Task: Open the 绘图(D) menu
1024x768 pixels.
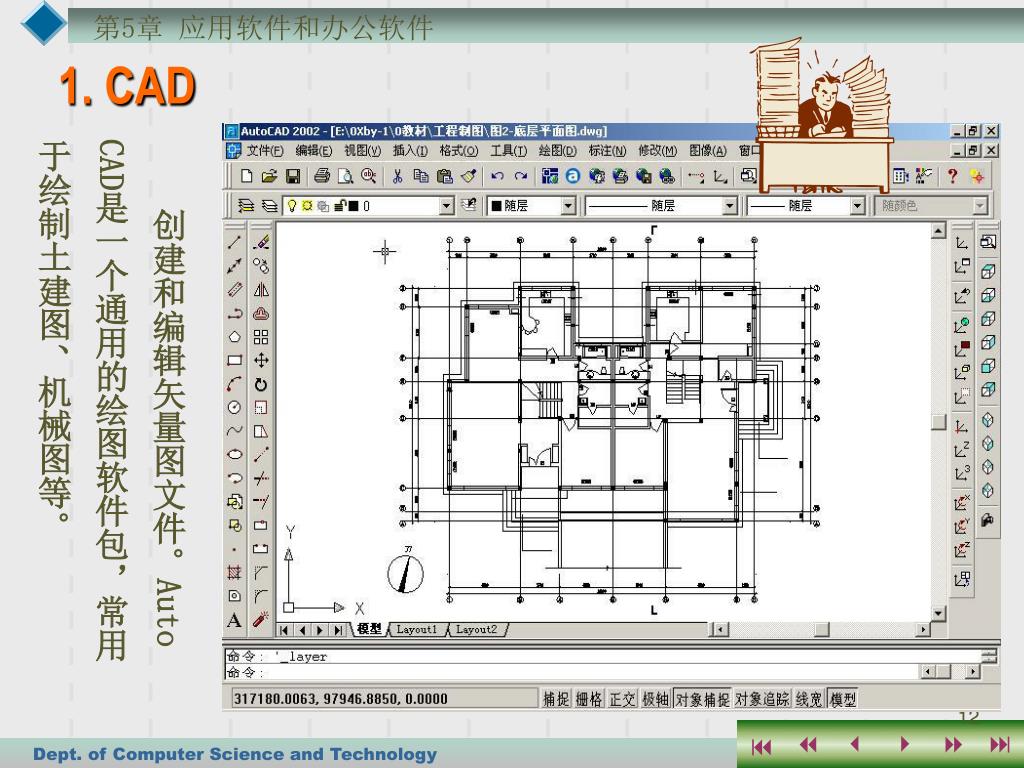Action: coord(558,151)
